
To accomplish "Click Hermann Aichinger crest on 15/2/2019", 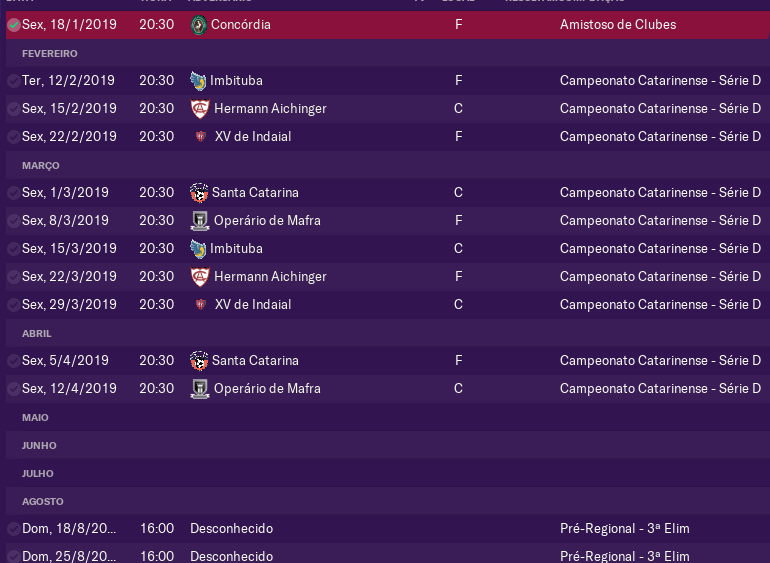I will [200, 109].
